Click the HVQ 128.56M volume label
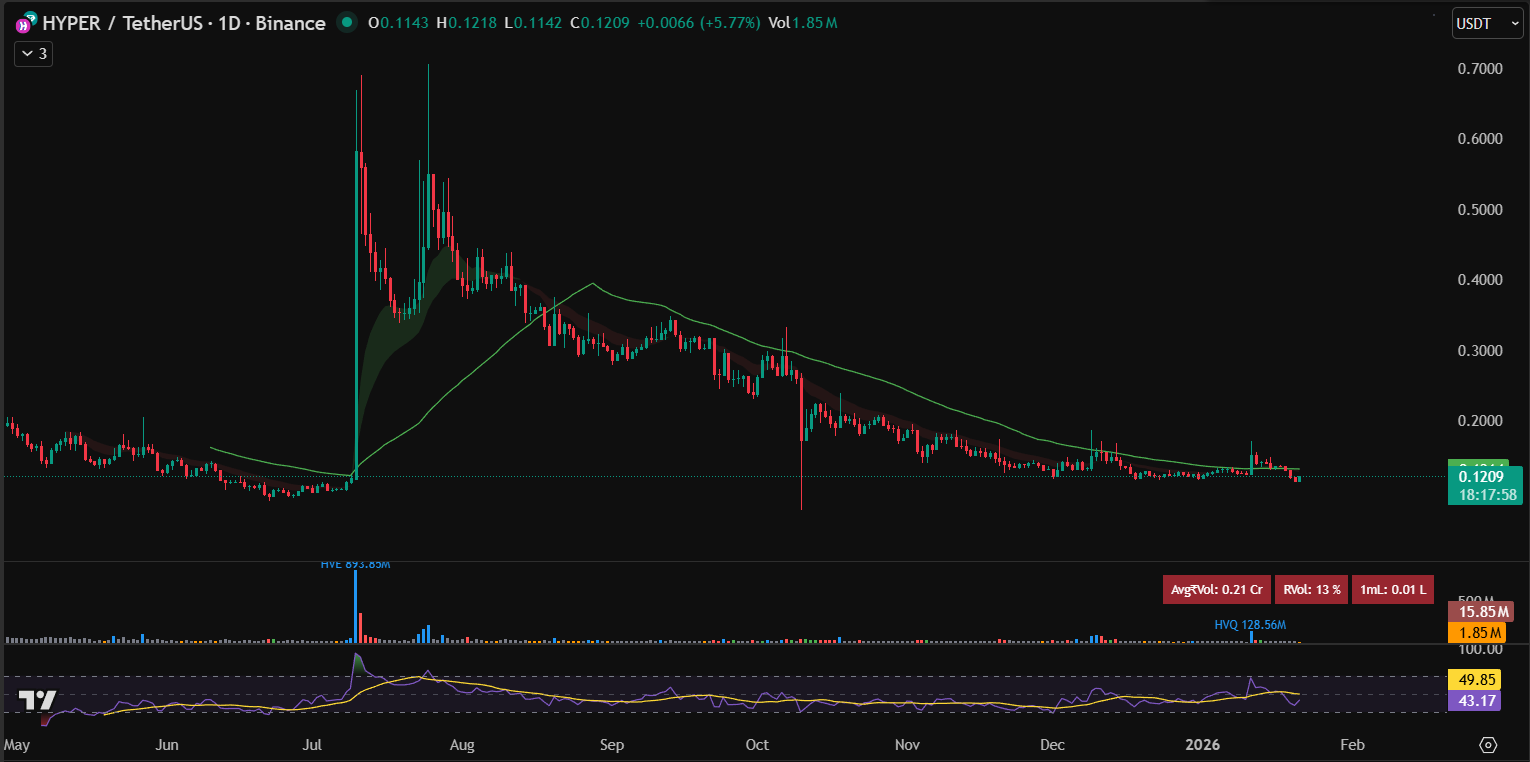 pyautogui.click(x=1249, y=624)
